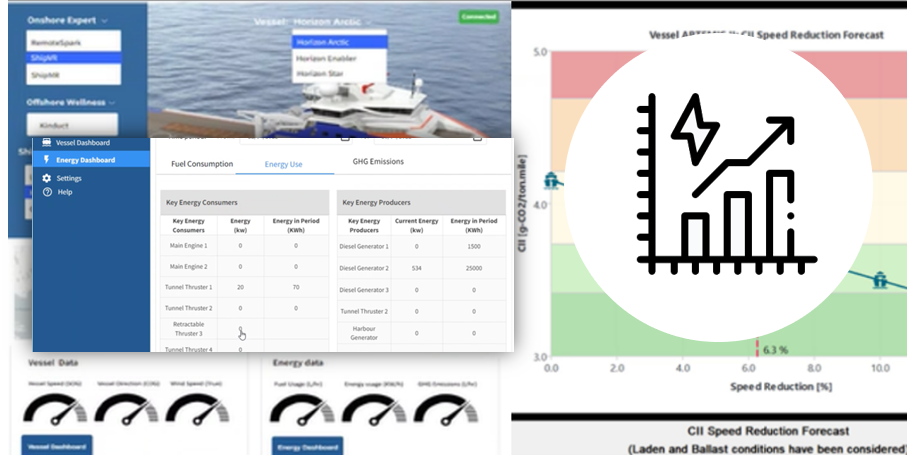
Task: Click the Vessel Dashboard sidebar ship icon
Action: point(46,143)
